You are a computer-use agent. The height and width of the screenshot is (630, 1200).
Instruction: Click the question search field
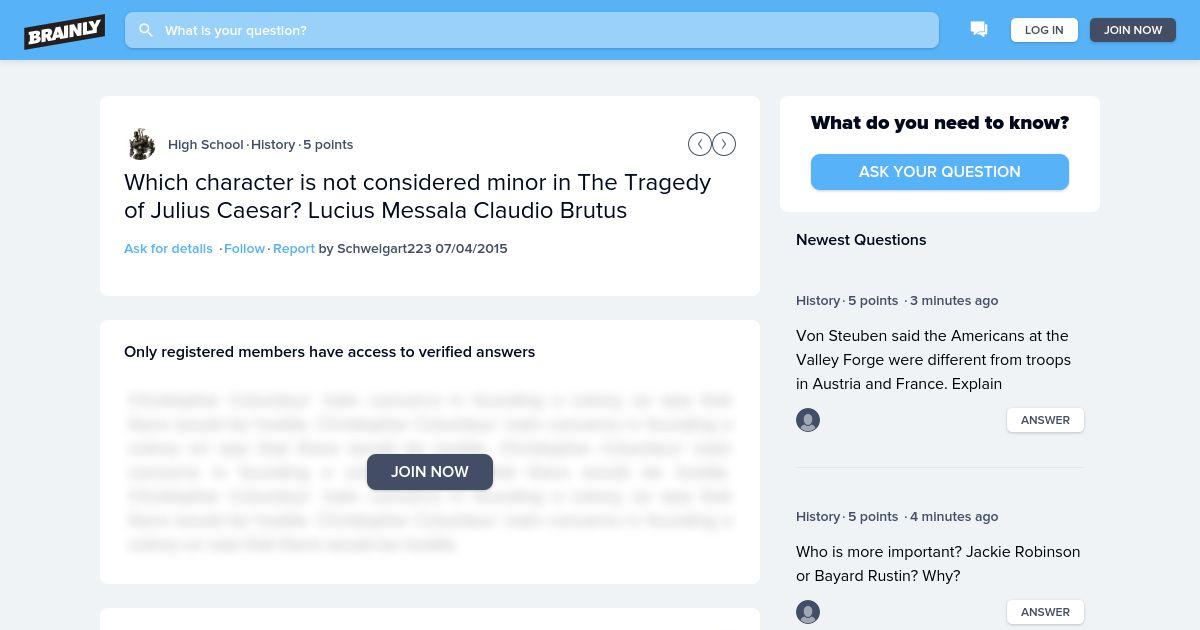pyautogui.click(x=540, y=30)
